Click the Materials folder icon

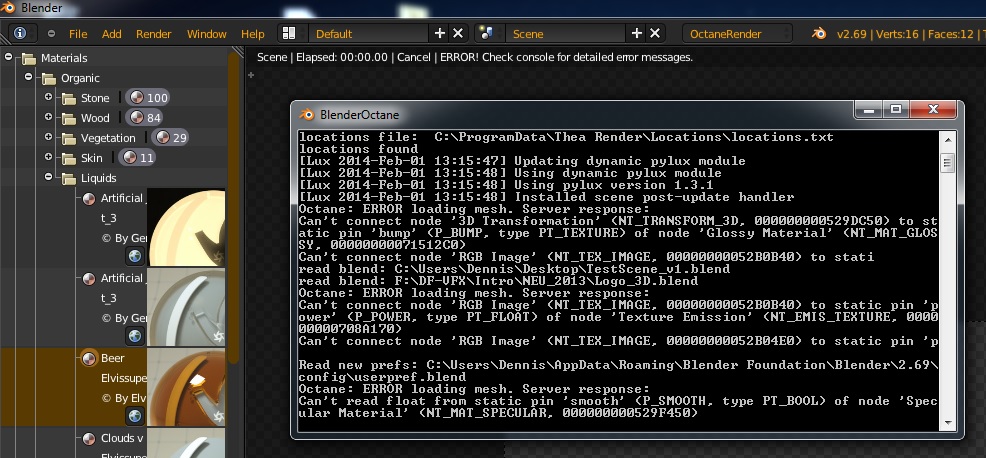[29, 59]
